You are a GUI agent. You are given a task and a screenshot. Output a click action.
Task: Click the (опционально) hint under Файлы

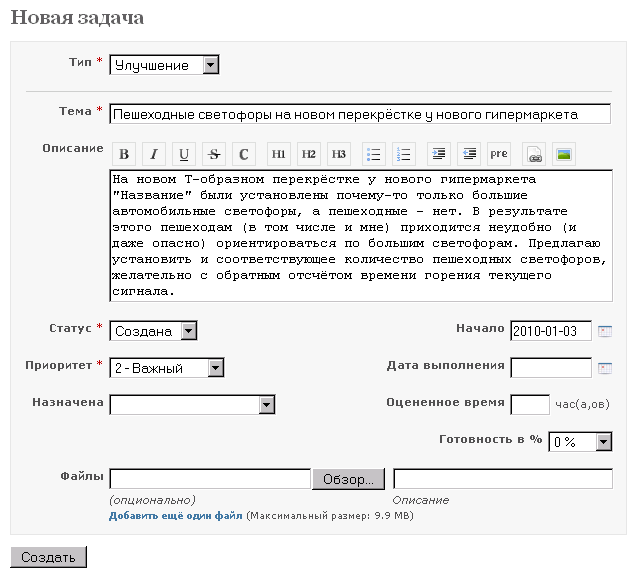pyautogui.click(x=152, y=500)
